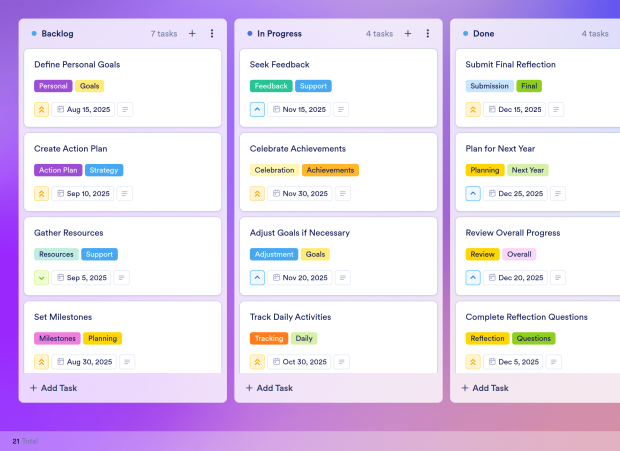Open the Oct 30, 2025 due date
The image size is (620, 451).
point(299,362)
